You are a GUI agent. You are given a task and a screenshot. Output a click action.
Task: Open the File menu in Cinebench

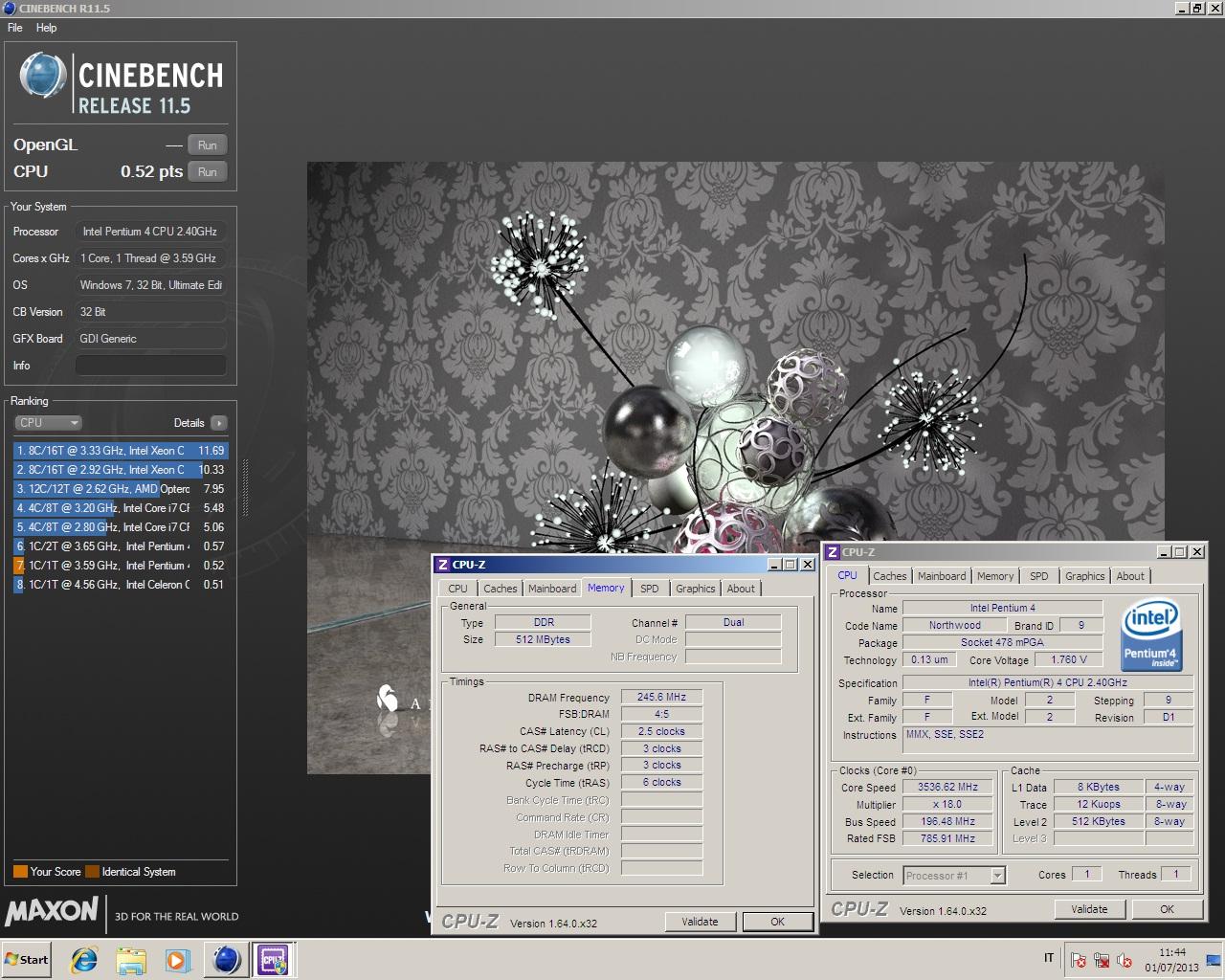click(14, 28)
